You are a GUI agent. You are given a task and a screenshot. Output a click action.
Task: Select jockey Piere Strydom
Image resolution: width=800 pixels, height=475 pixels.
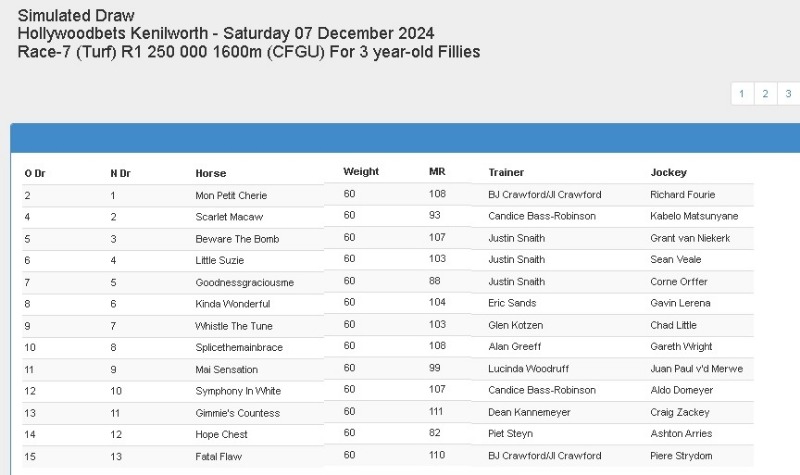tap(682, 456)
